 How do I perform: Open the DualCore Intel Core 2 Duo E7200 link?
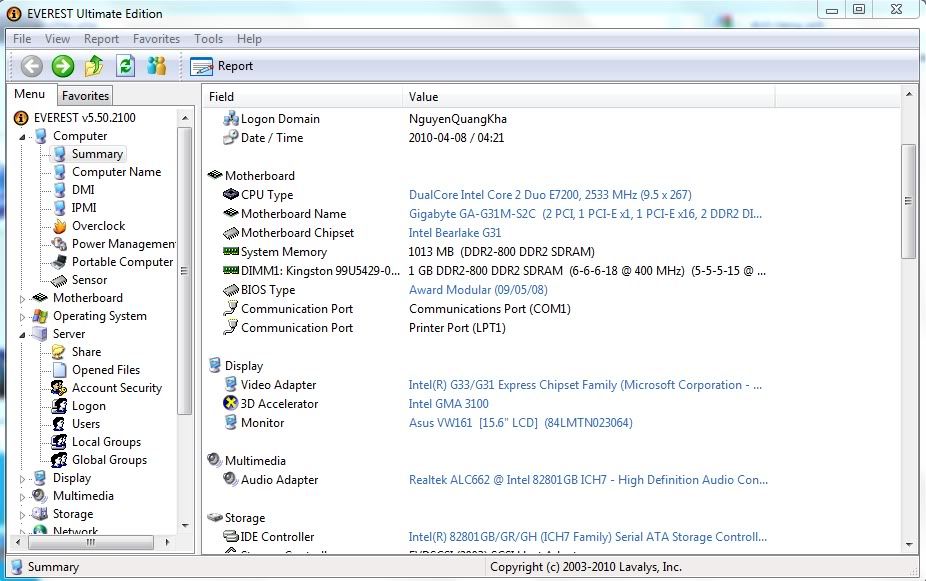[550, 195]
